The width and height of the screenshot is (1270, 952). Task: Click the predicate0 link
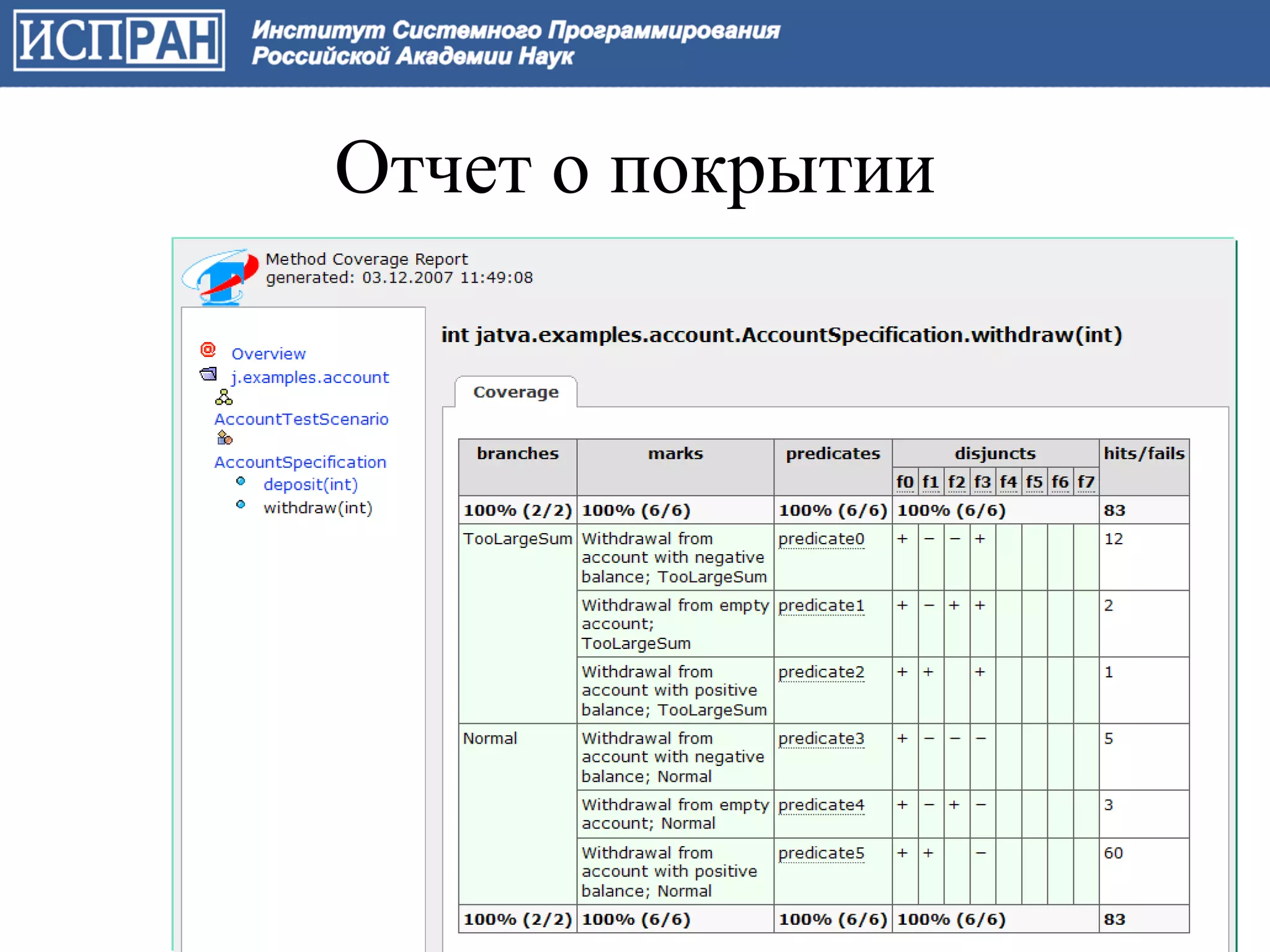(821, 539)
